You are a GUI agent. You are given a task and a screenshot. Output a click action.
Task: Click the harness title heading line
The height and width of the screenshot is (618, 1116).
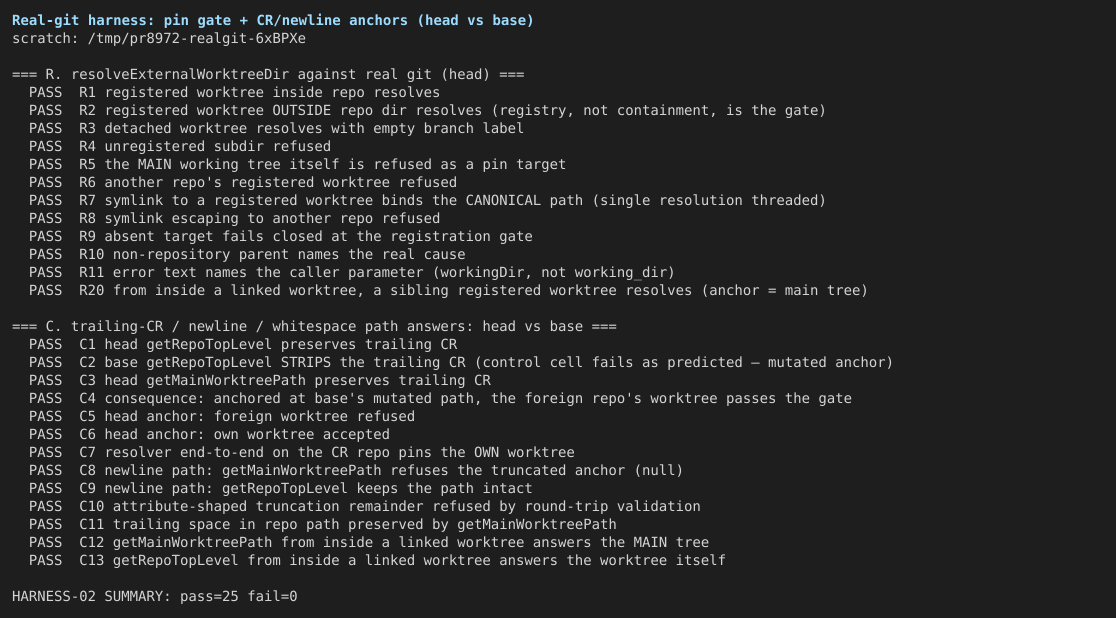273,21
